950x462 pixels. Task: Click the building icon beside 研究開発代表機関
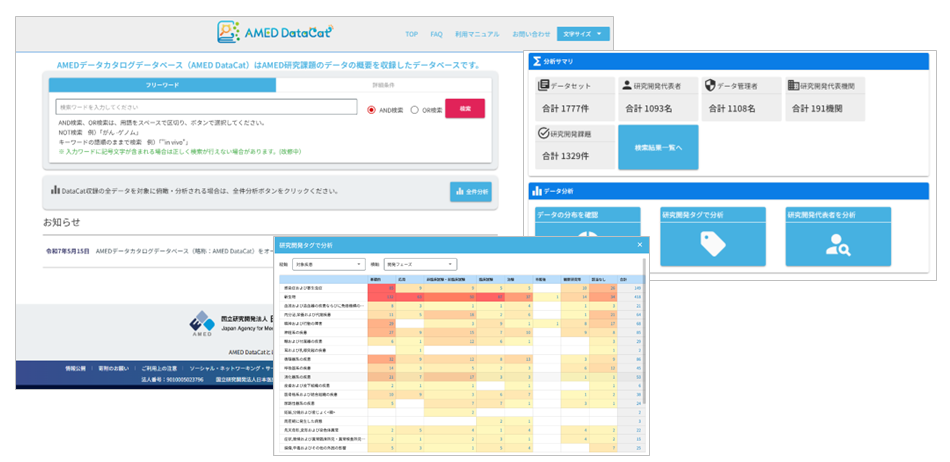coord(793,85)
